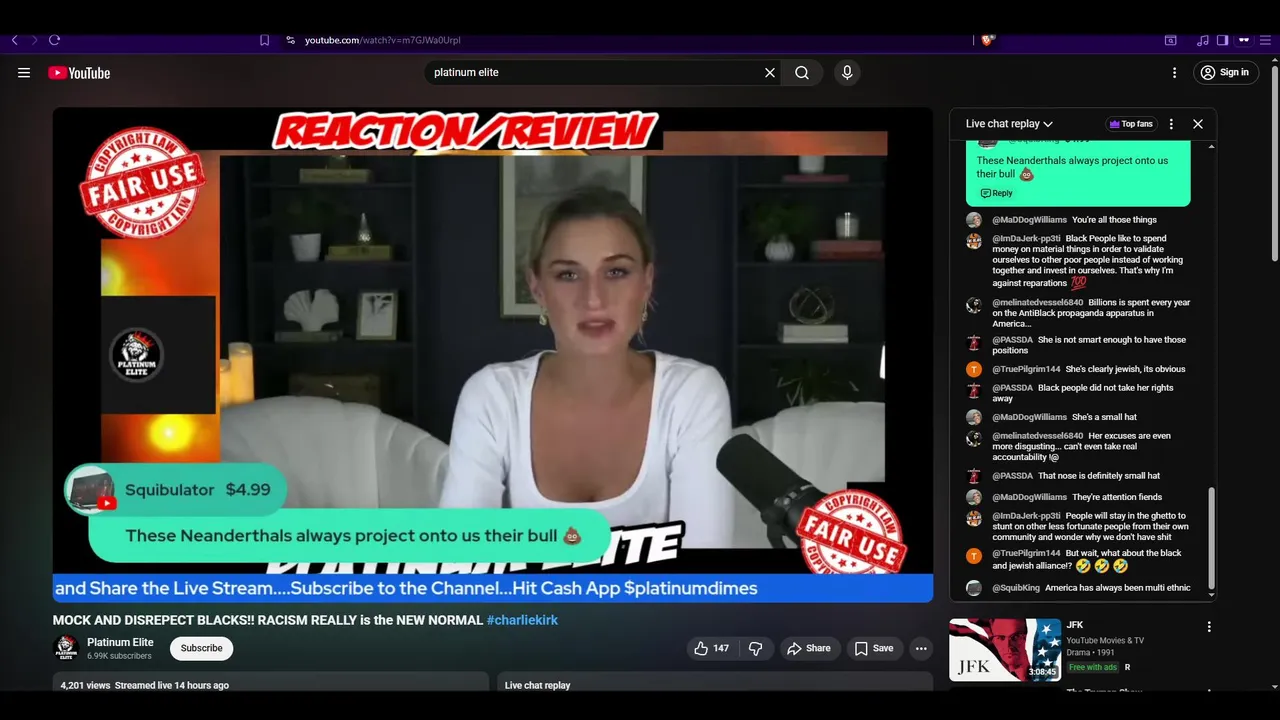Close the live chat panel

click(x=1198, y=124)
